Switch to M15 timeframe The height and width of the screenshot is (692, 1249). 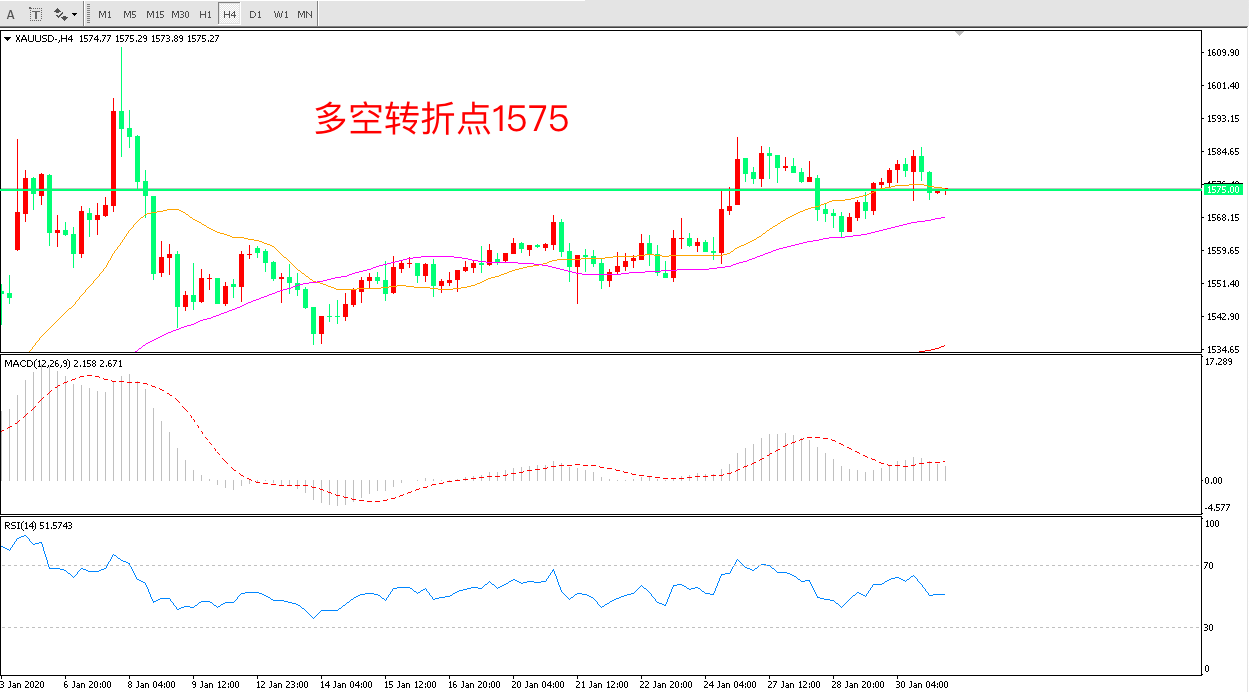pyautogui.click(x=155, y=15)
